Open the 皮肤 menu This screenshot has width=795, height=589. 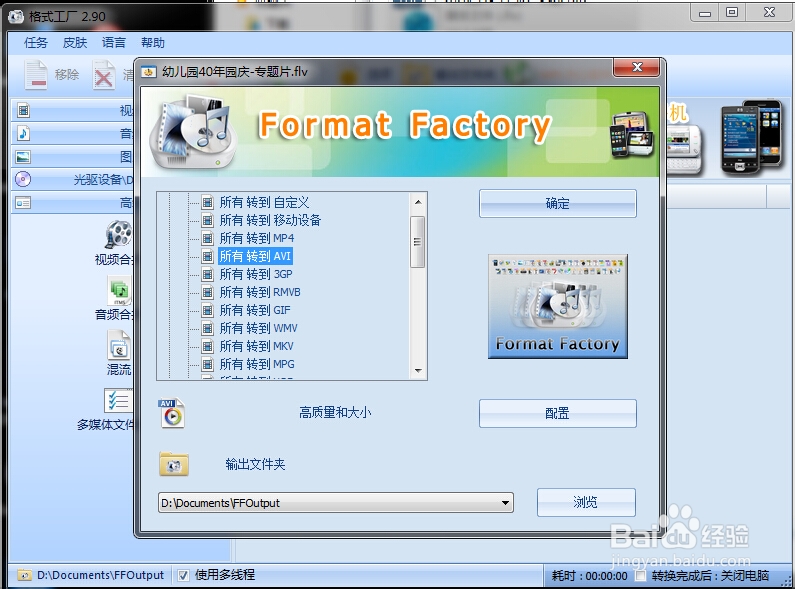[75, 43]
